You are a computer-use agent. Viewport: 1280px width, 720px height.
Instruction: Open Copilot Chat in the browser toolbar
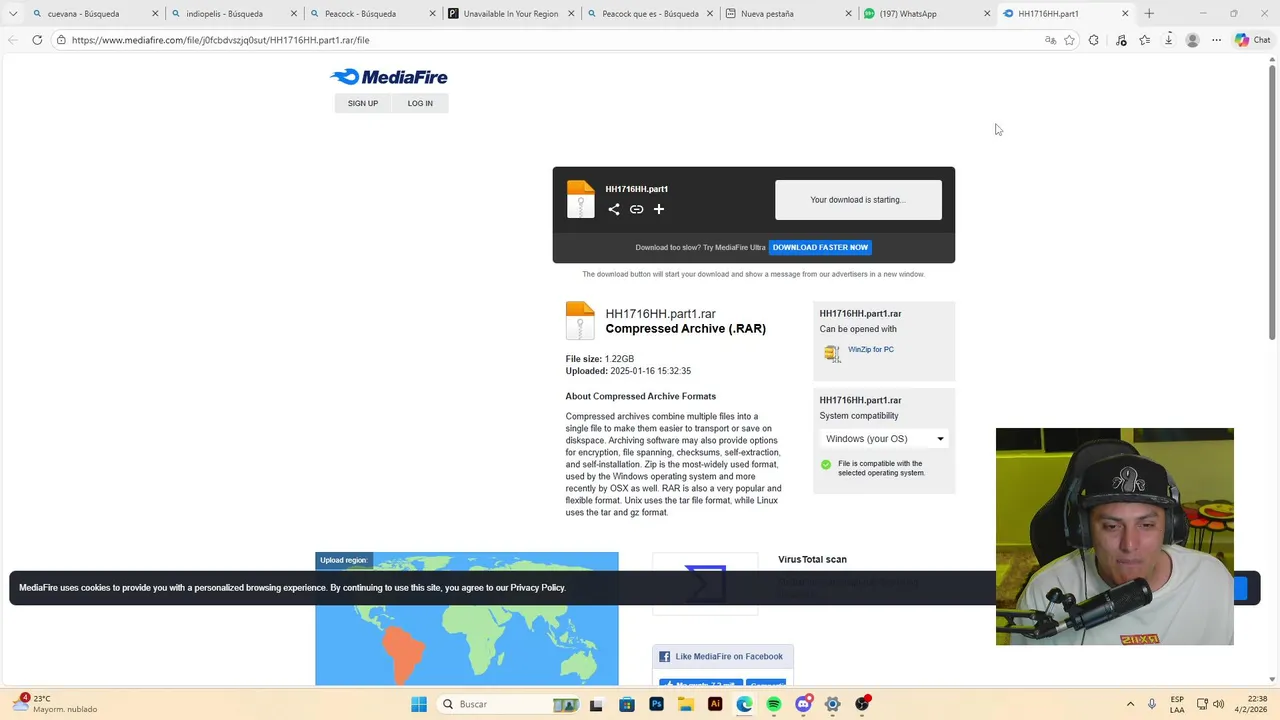(x=1251, y=40)
